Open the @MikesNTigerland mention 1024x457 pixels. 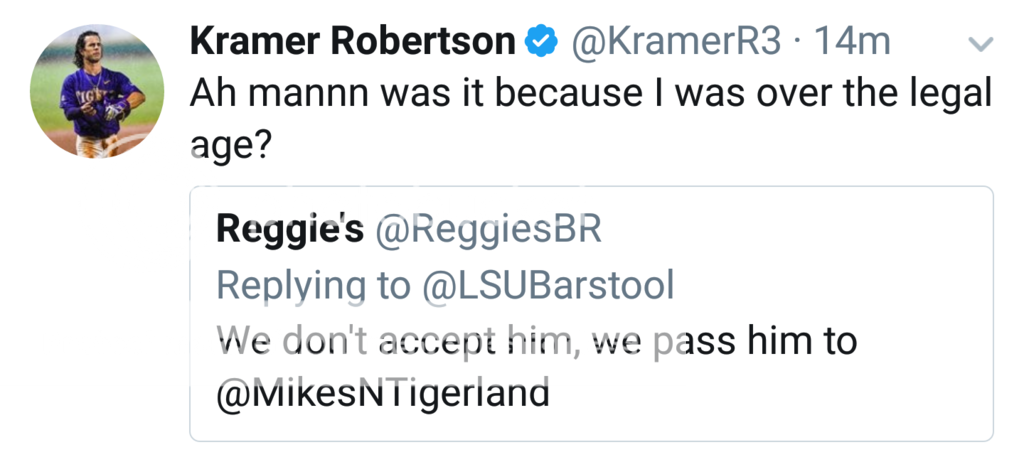point(383,393)
